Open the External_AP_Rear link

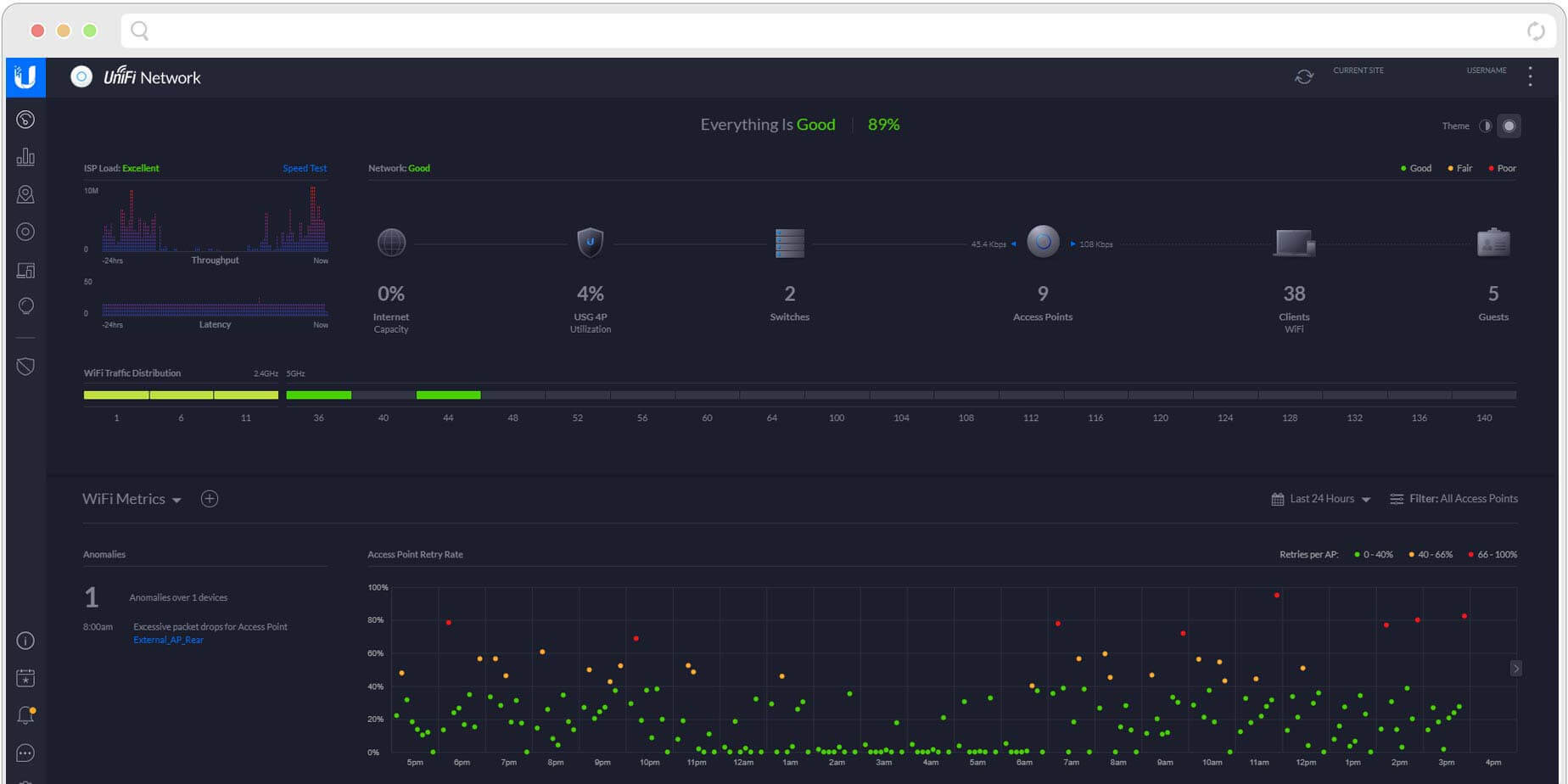click(168, 640)
